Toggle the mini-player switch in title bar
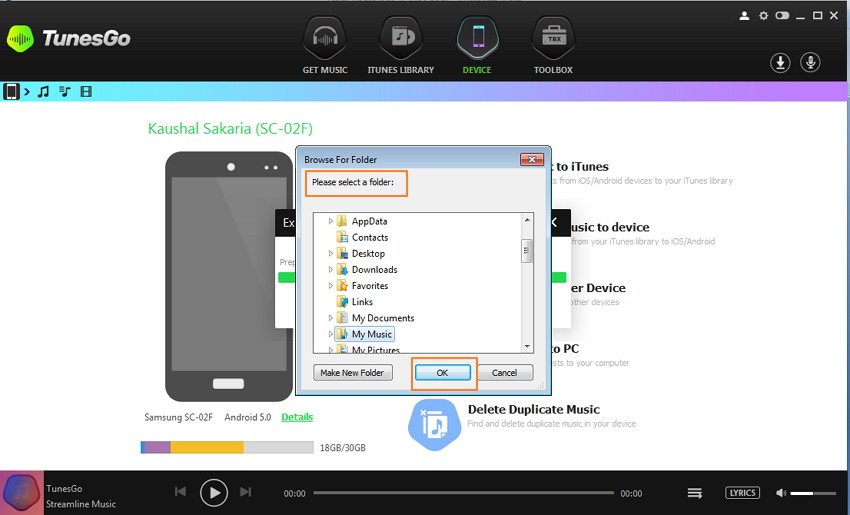Image resolution: width=850 pixels, height=515 pixels. point(782,16)
